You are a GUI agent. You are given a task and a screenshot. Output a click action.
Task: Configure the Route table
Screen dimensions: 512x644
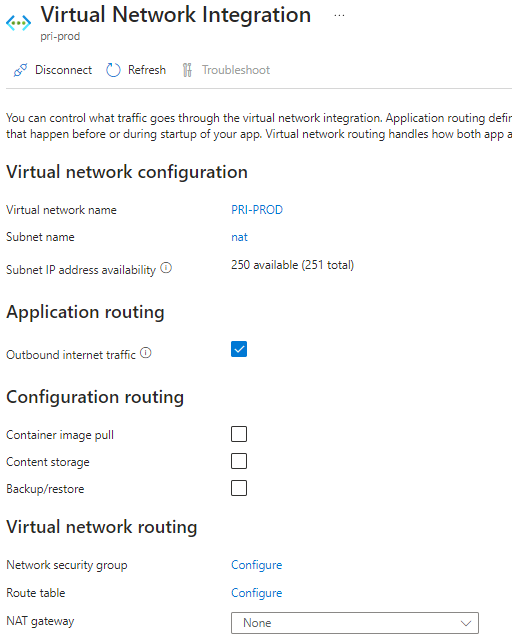click(257, 593)
